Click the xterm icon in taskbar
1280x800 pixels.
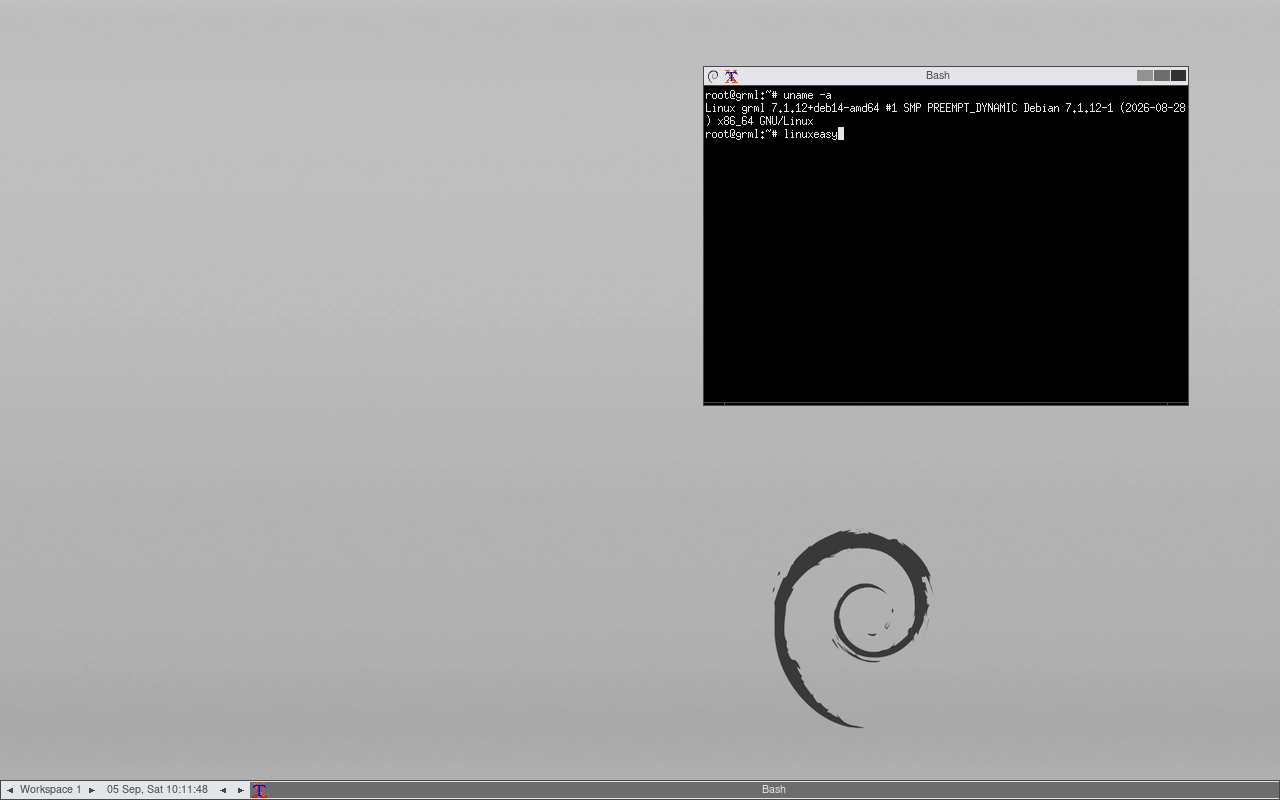(x=259, y=790)
